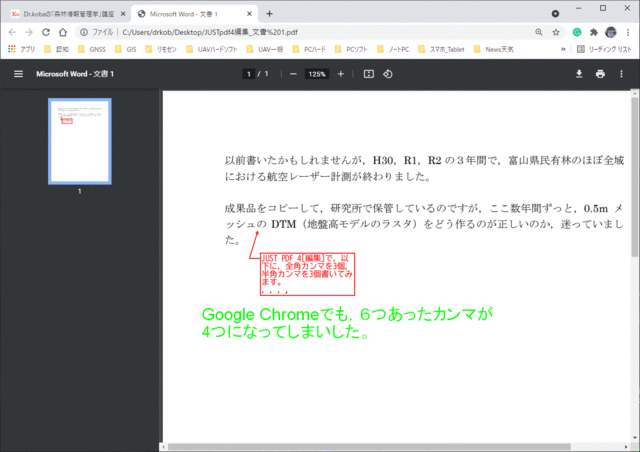This screenshot has width=640, height=452.
Task: Close the Microsoft Word - 文書 1 tab
Action: click(x=249, y=14)
